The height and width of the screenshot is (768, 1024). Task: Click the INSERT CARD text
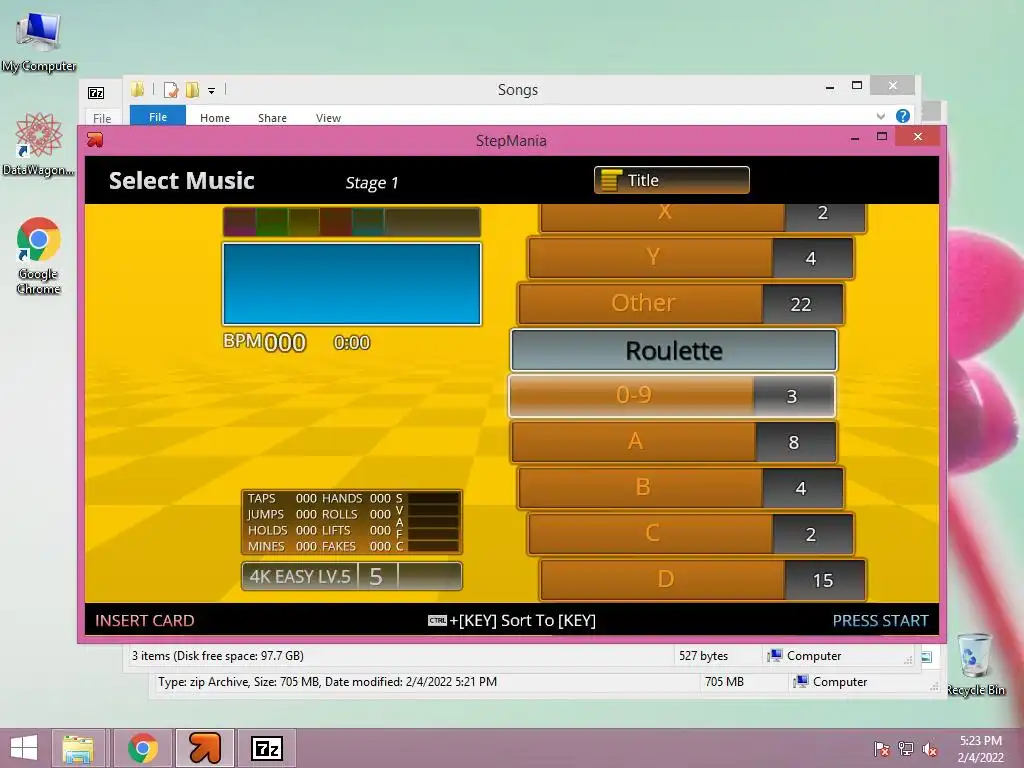click(144, 620)
